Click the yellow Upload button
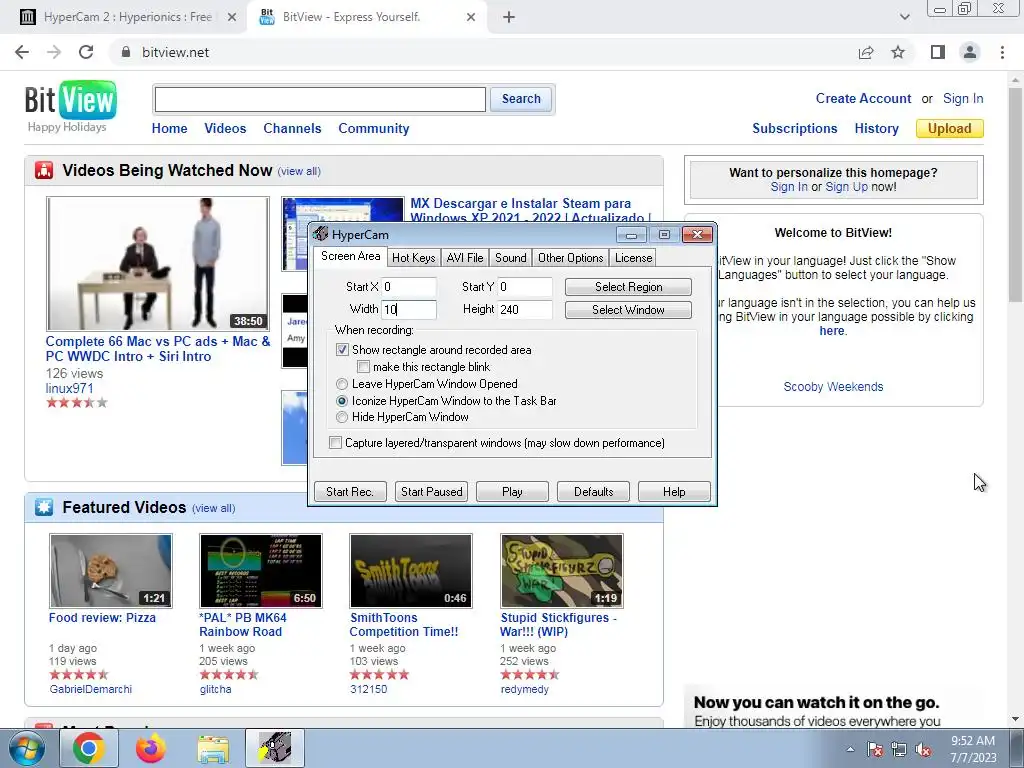 pyautogui.click(x=950, y=129)
